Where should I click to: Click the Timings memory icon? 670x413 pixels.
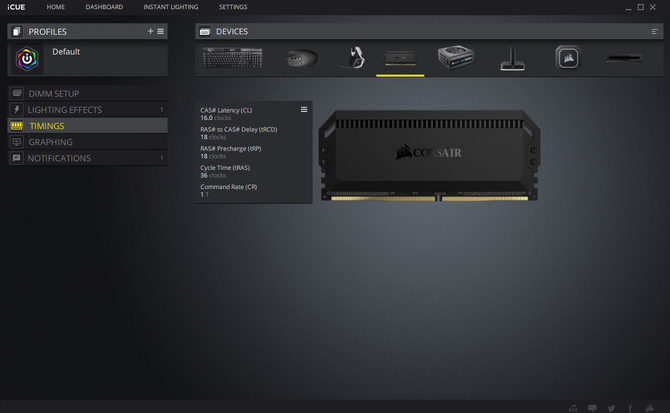(17, 126)
